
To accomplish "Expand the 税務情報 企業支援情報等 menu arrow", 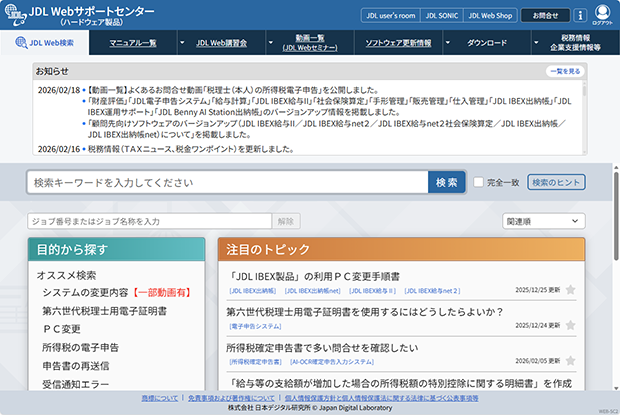I will [536, 42].
